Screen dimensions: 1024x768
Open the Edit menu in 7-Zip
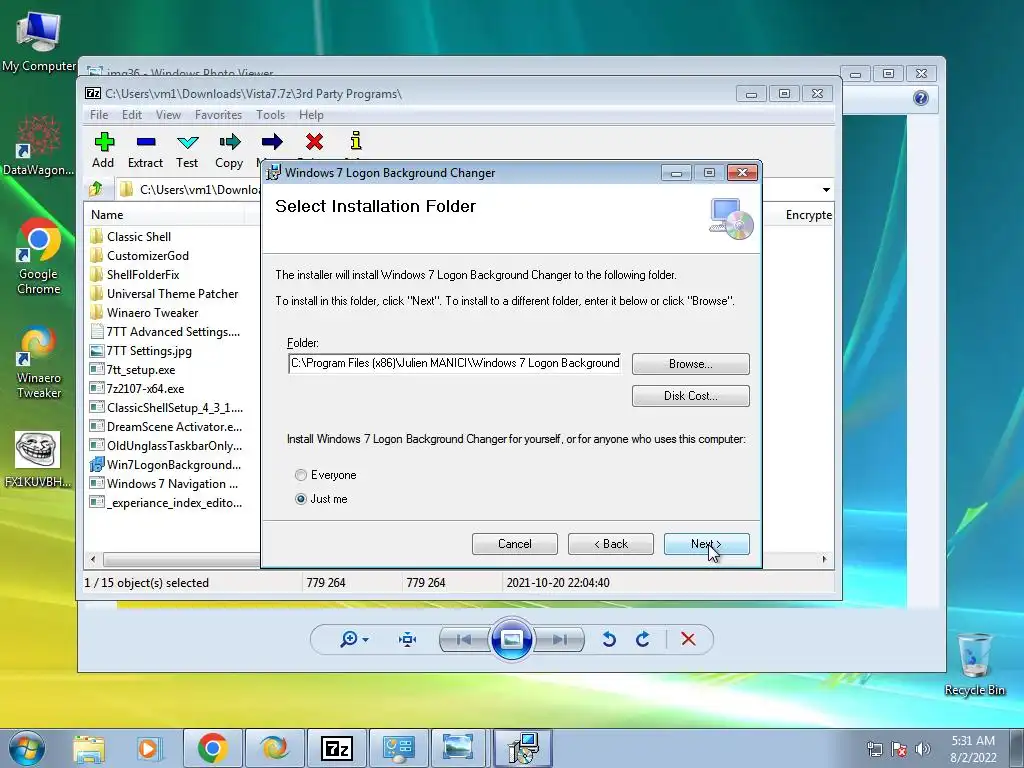[132, 115]
